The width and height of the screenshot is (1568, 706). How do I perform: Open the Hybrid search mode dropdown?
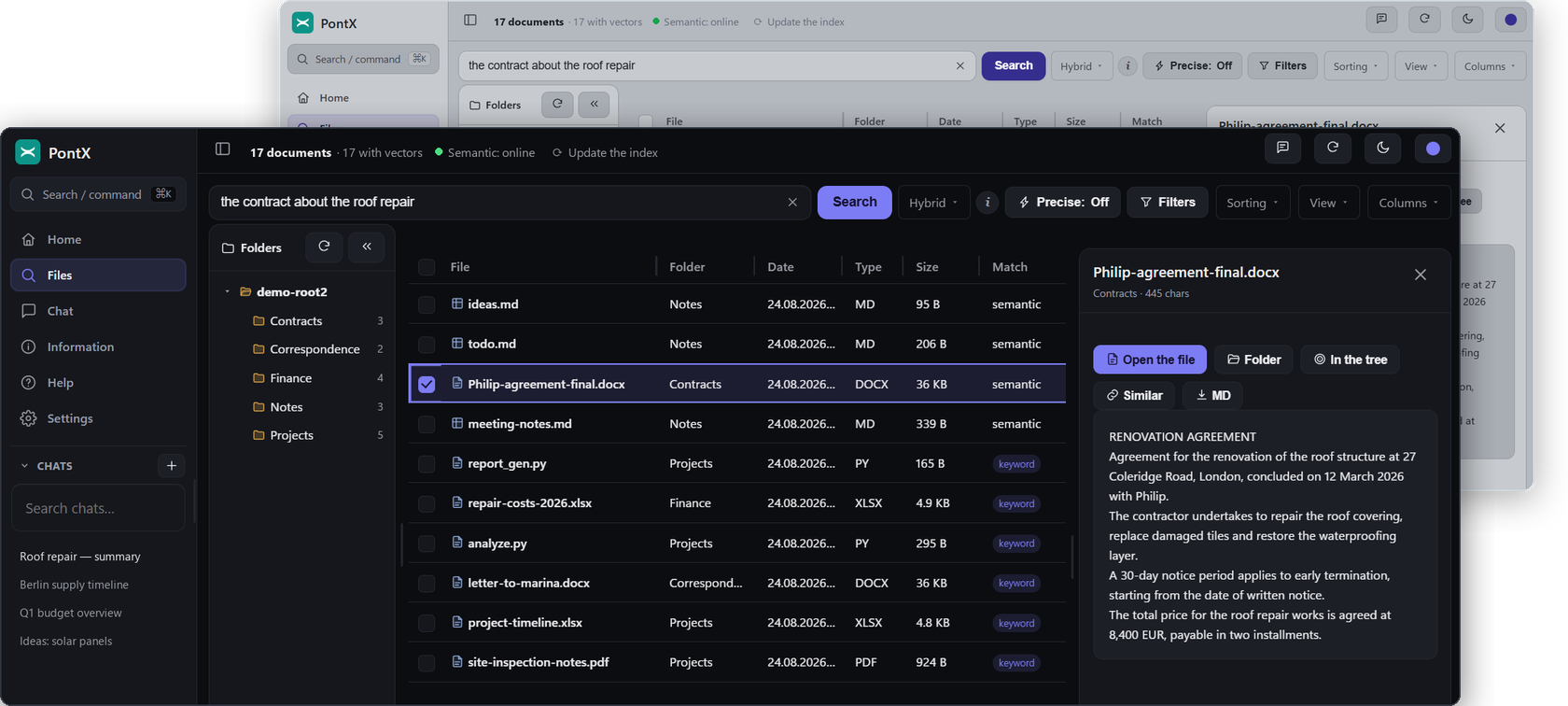[x=933, y=203]
